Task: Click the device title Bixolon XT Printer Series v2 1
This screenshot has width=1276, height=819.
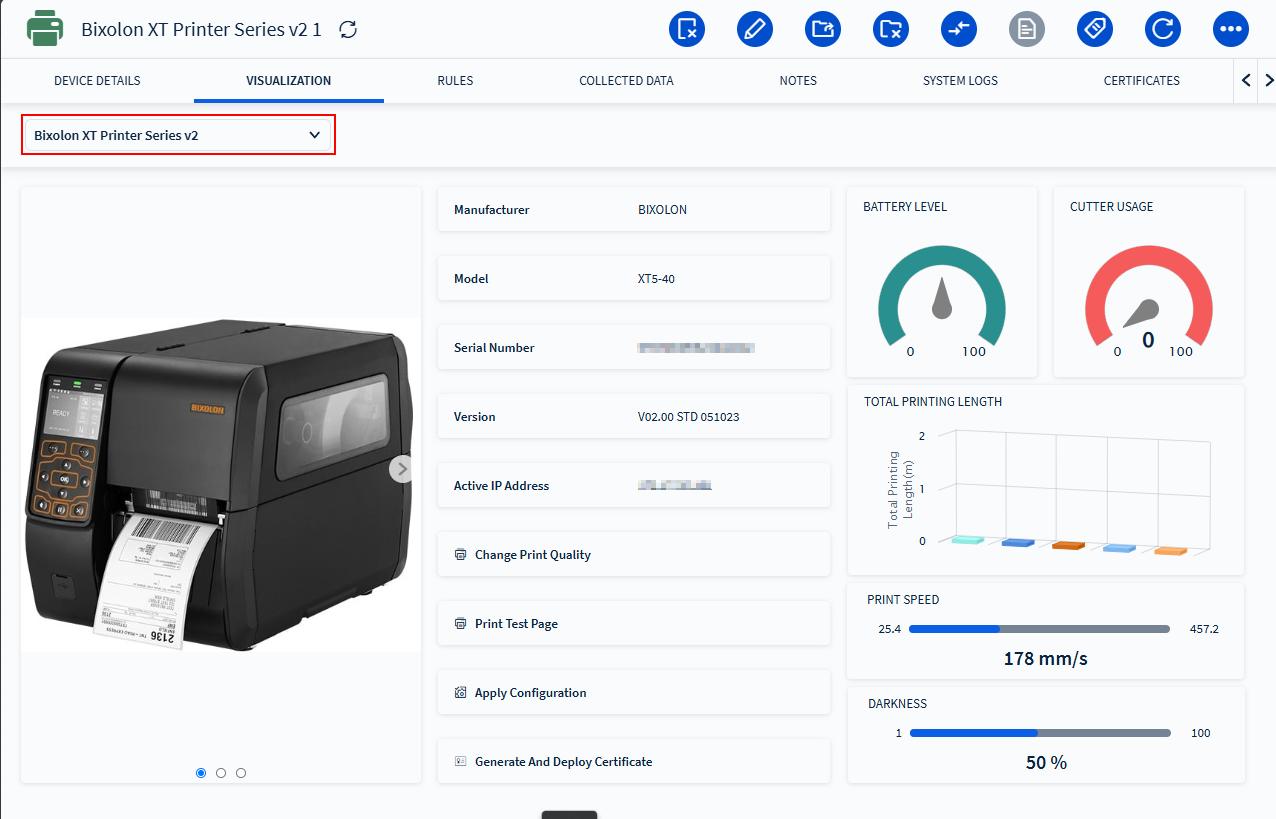Action: 201,30
